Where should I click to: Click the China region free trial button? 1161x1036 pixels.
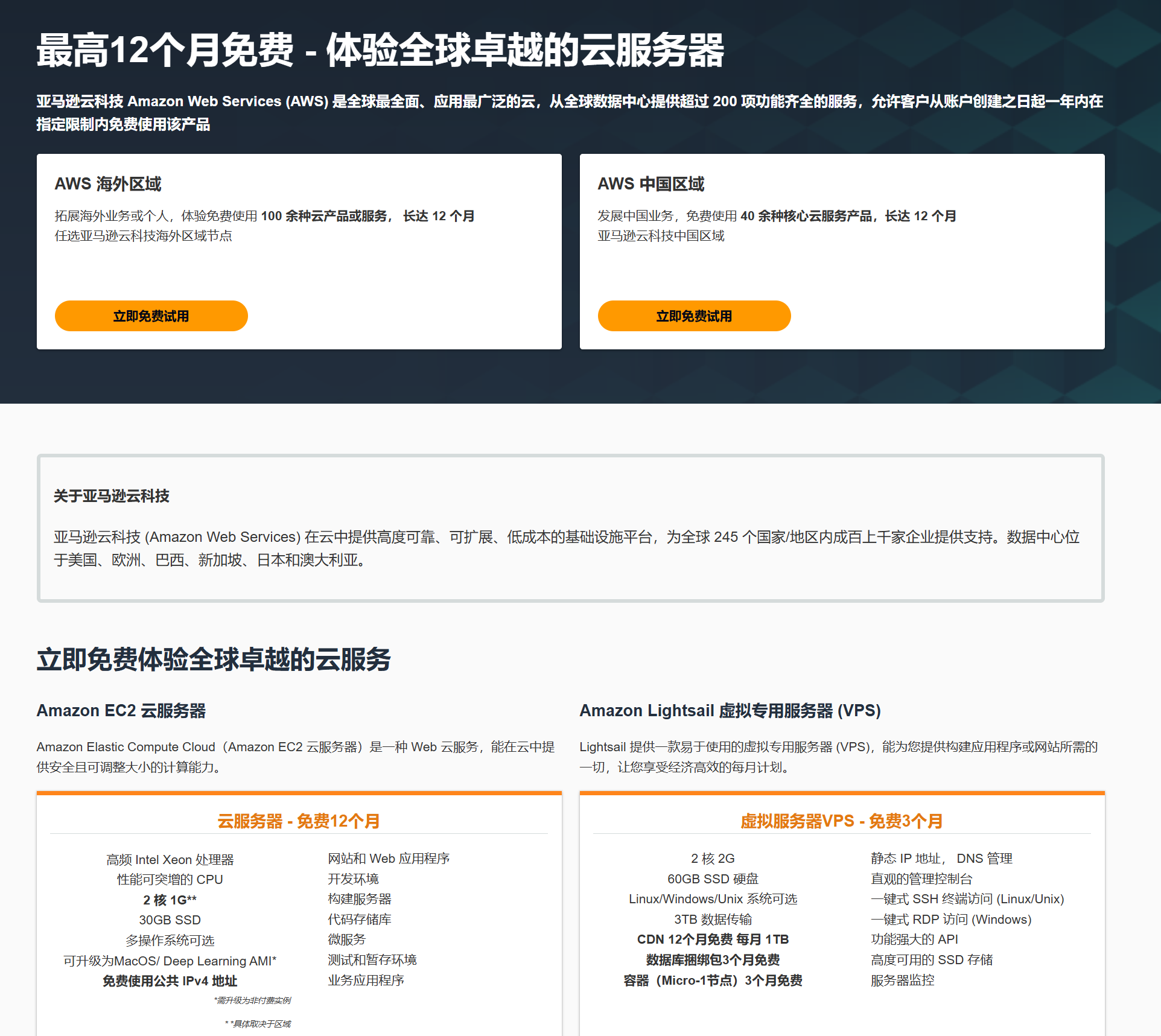tap(694, 316)
